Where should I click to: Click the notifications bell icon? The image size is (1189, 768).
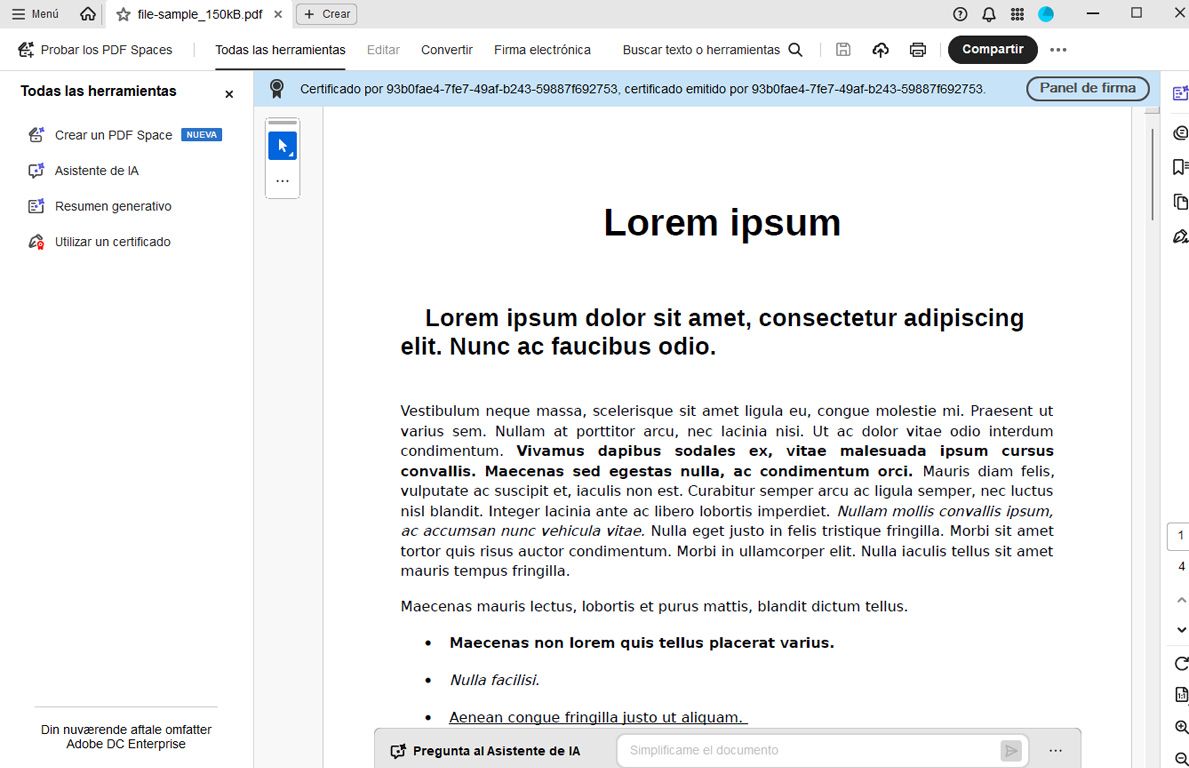988,14
